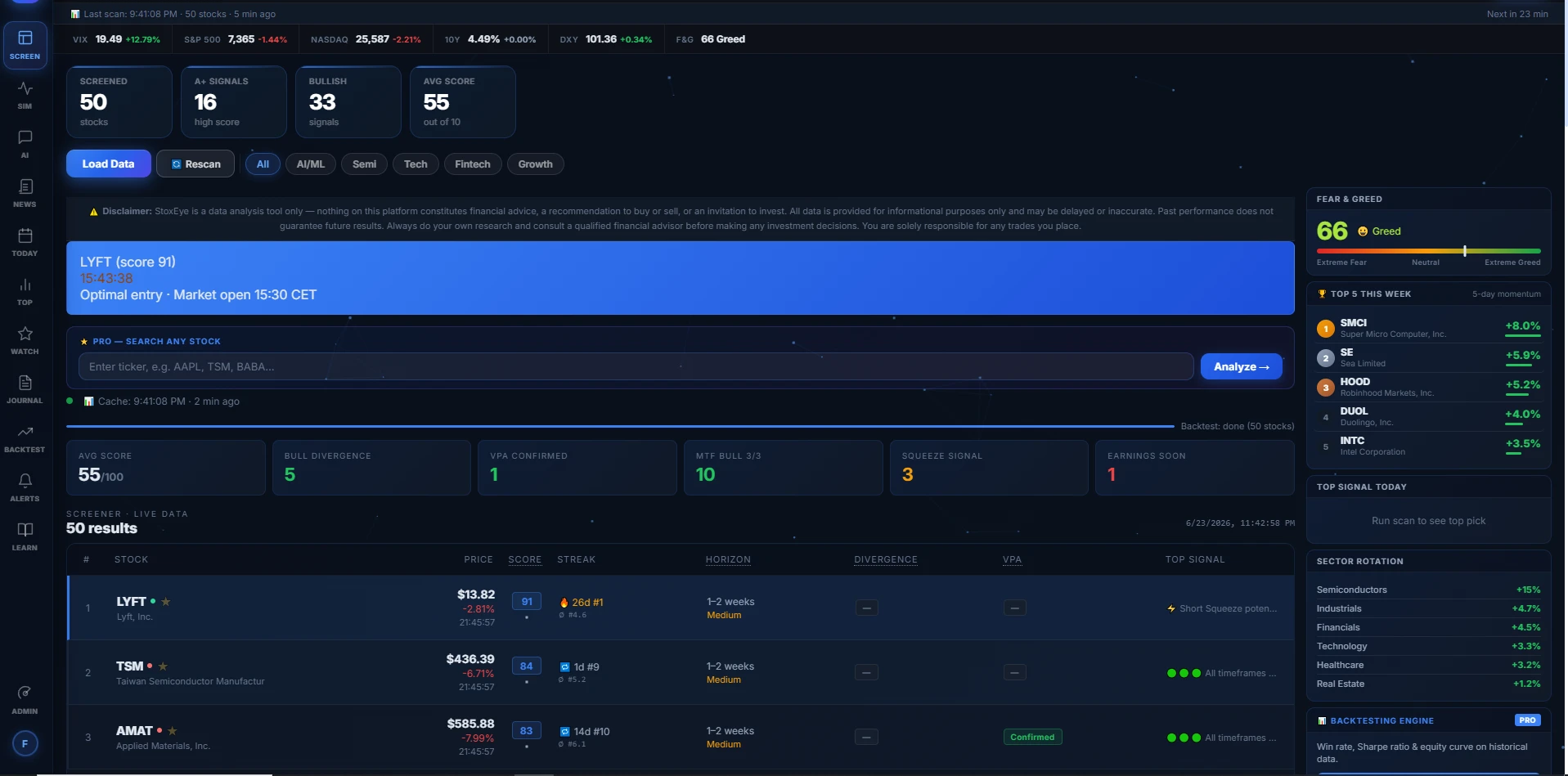Screen dimensions: 1568x776
Task: Open the Earnings Soon stat card
Action: [1194, 468]
